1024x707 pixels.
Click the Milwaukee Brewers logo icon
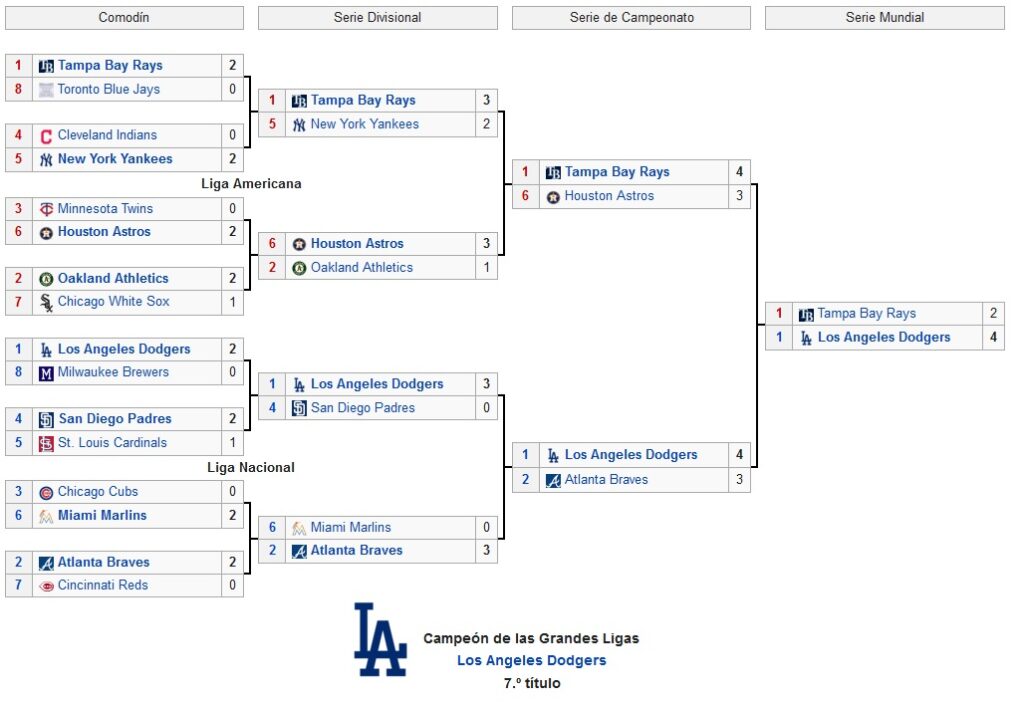pos(46,373)
